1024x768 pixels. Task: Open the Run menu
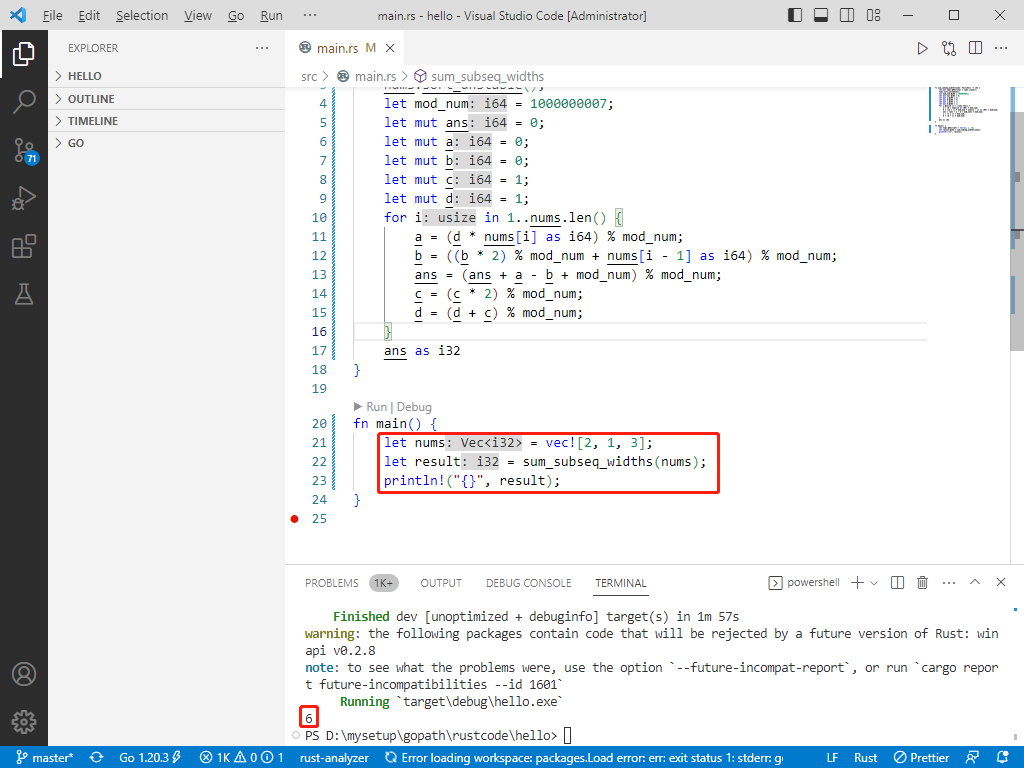[271, 15]
